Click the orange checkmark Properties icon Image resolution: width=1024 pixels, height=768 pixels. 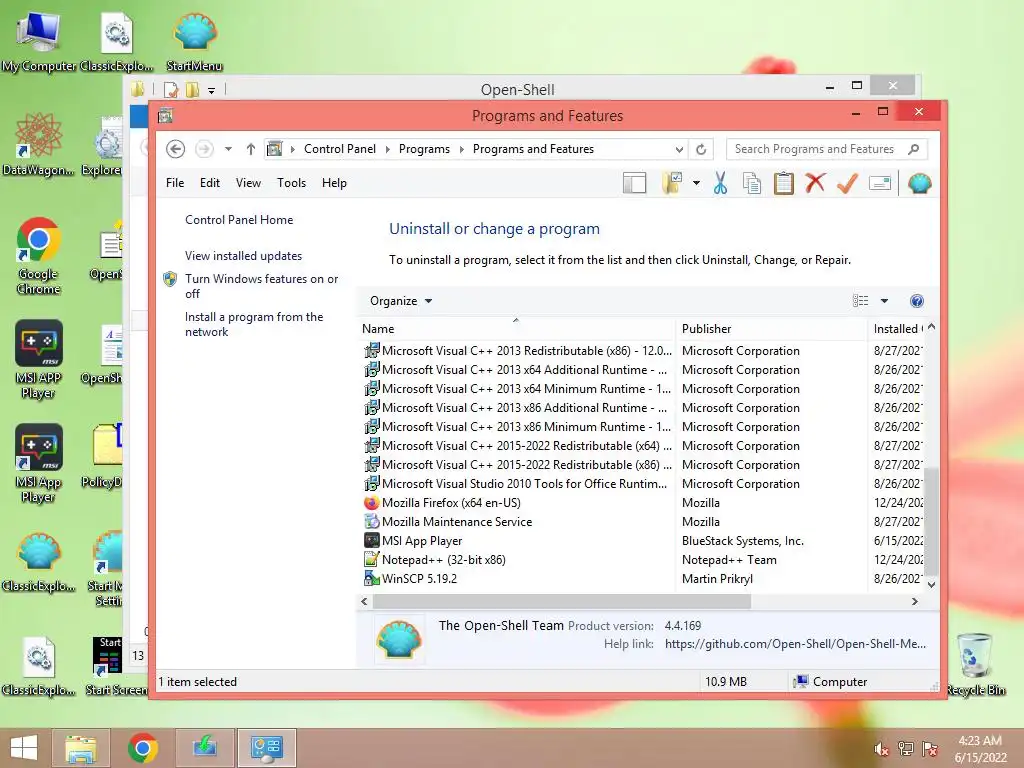click(847, 184)
